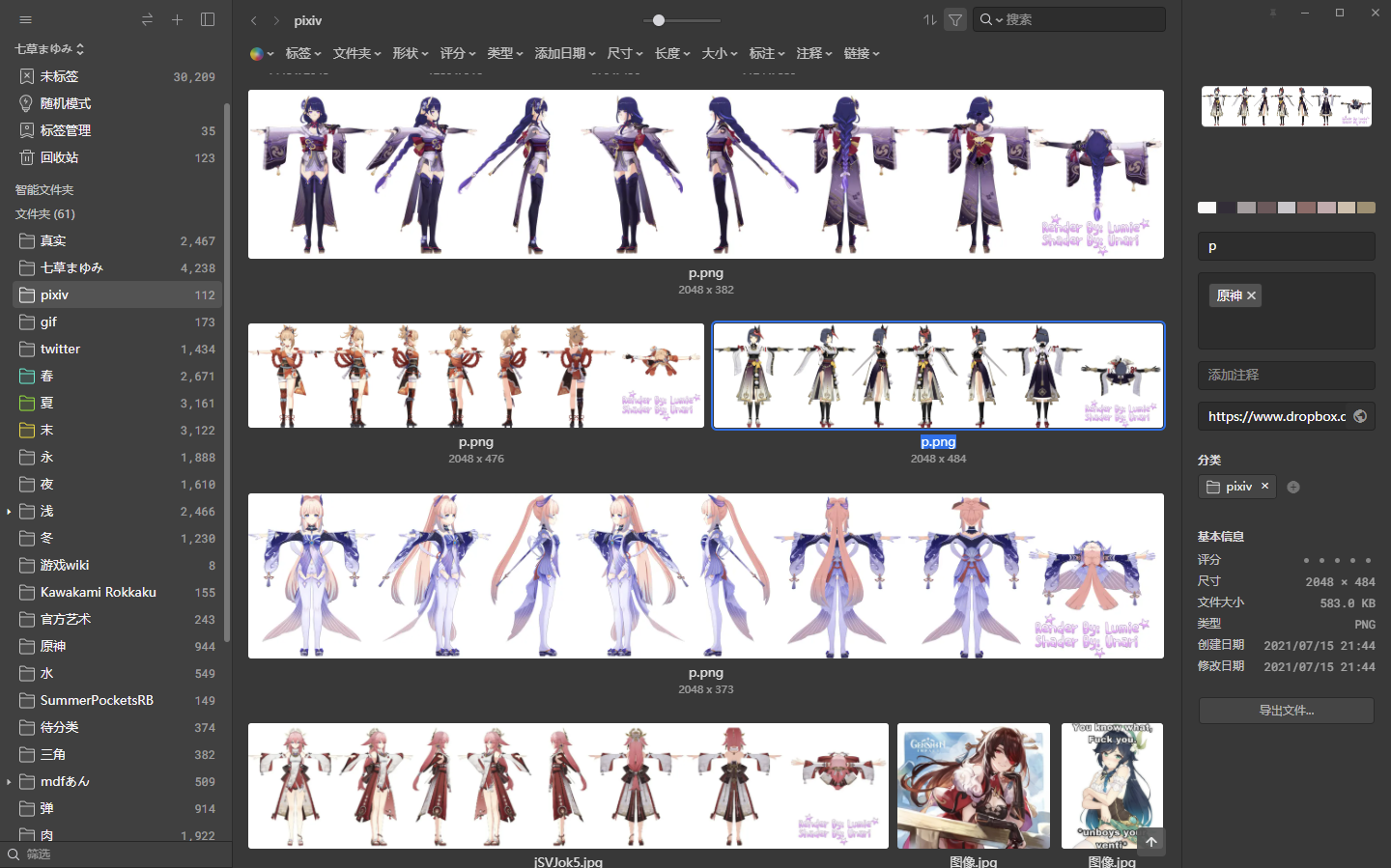This screenshot has width=1391, height=868.
Task: Open the 七草まゆみ folder in sidebar
Action: 117,267
